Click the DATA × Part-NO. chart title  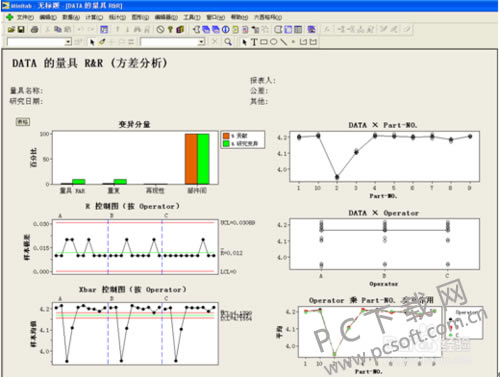pyautogui.click(x=383, y=125)
